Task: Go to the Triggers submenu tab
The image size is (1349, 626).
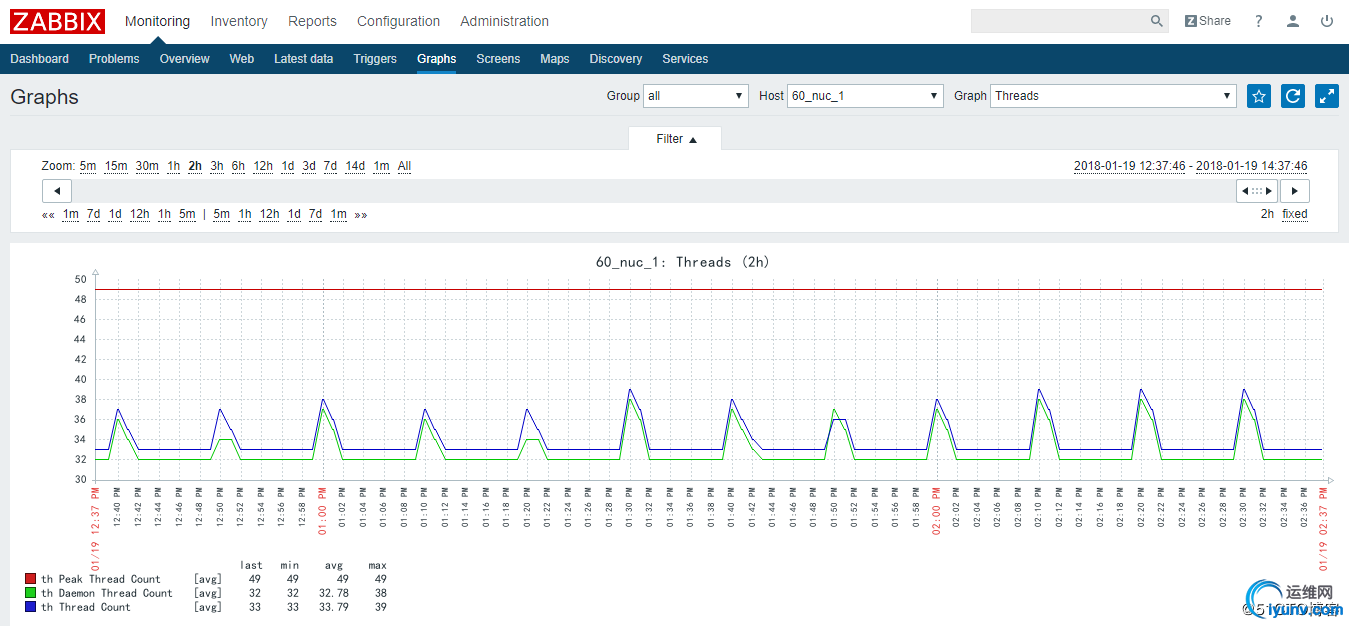Action: click(375, 59)
